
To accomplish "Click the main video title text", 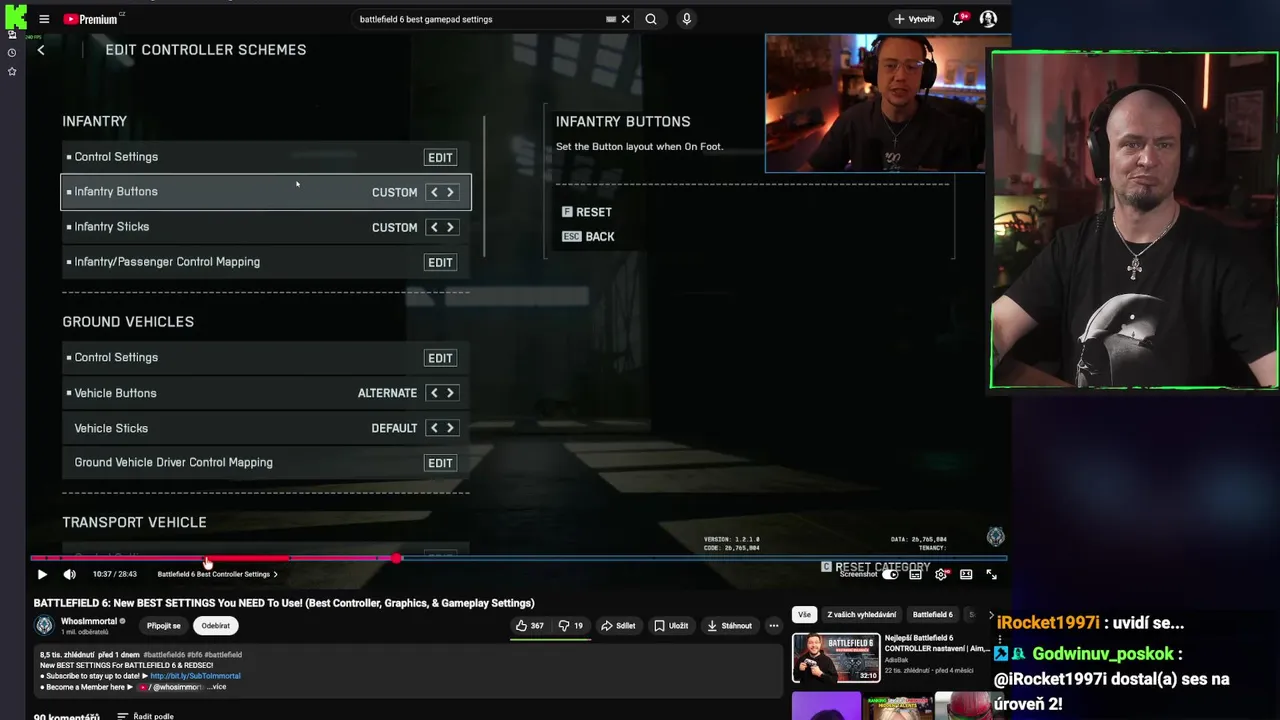I will pyautogui.click(x=284, y=603).
